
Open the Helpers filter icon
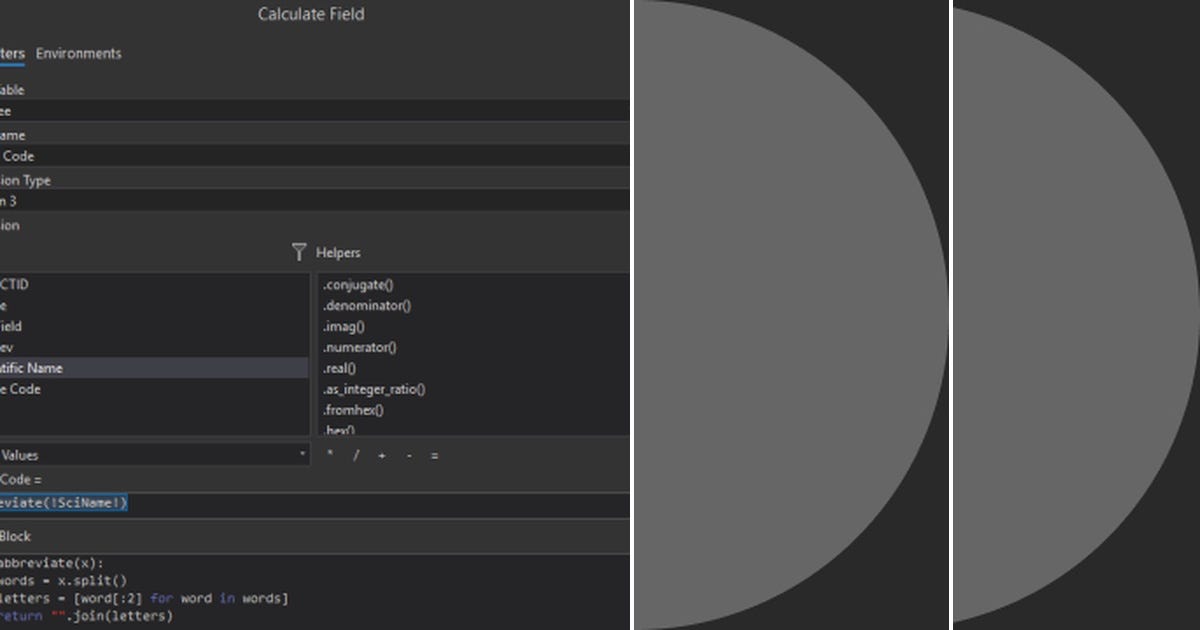299,252
